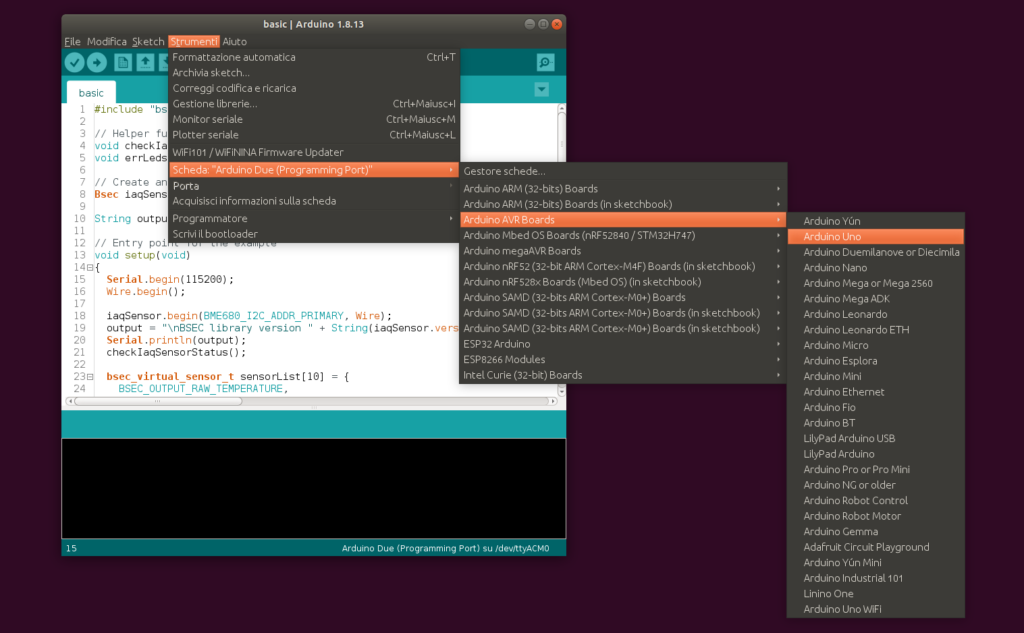This screenshot has height=633, width=1024.
Task: Select Acquisisci informazioni sulla scheda
Action: click(313, 201)
